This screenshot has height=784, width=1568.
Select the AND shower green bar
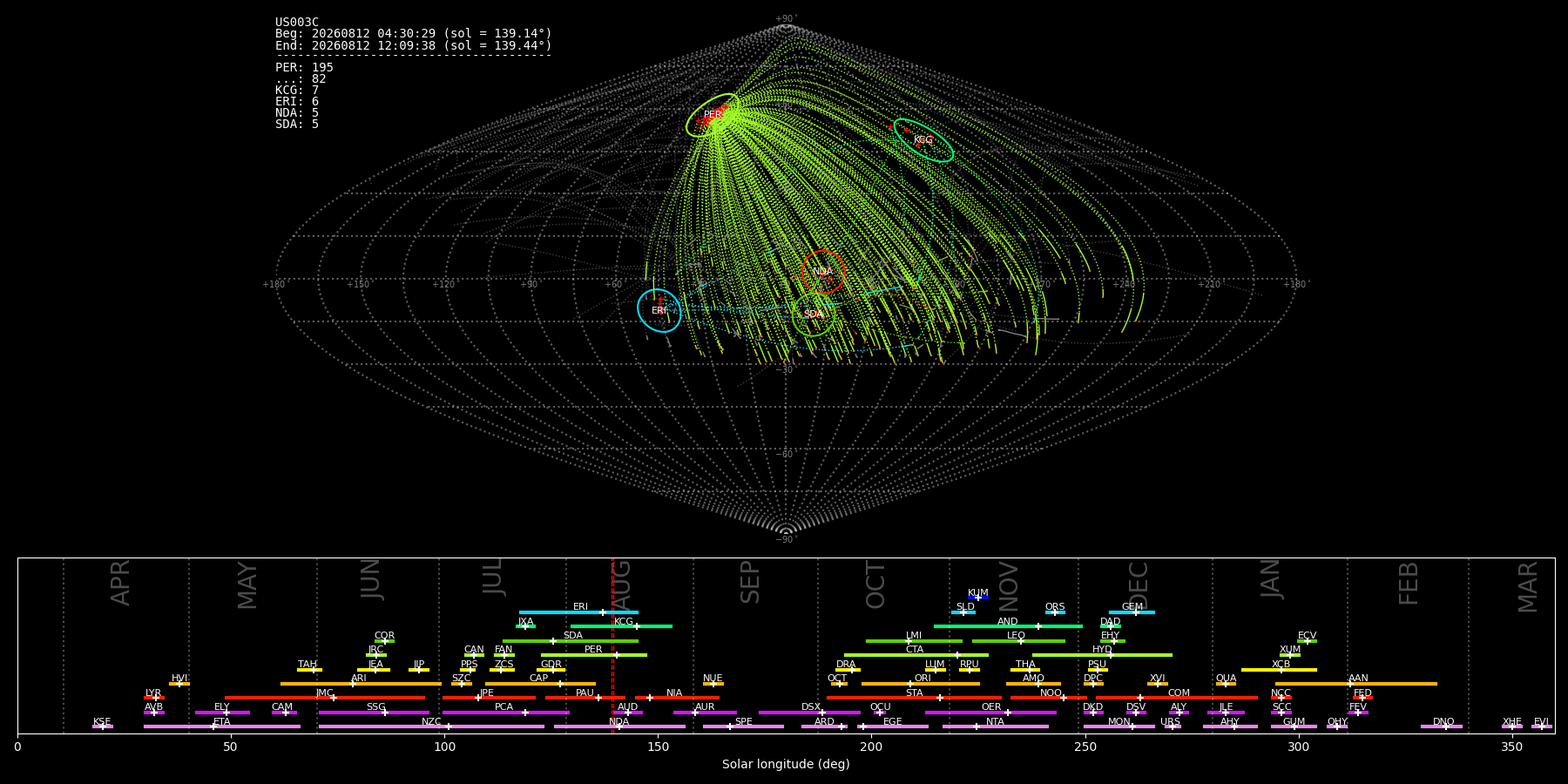pos(1008,626)
